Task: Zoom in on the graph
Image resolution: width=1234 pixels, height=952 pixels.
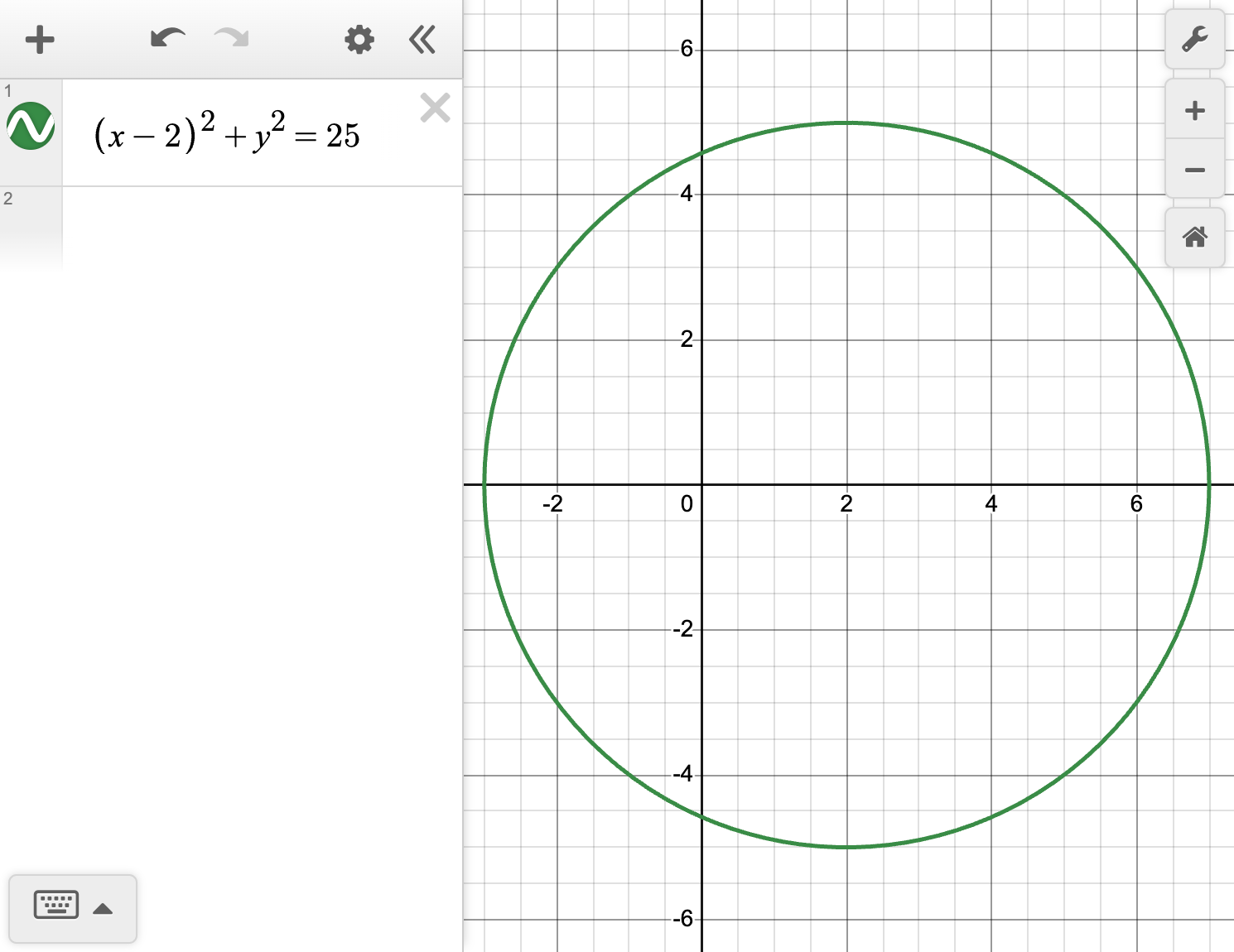Action: tap(1195, 110)
